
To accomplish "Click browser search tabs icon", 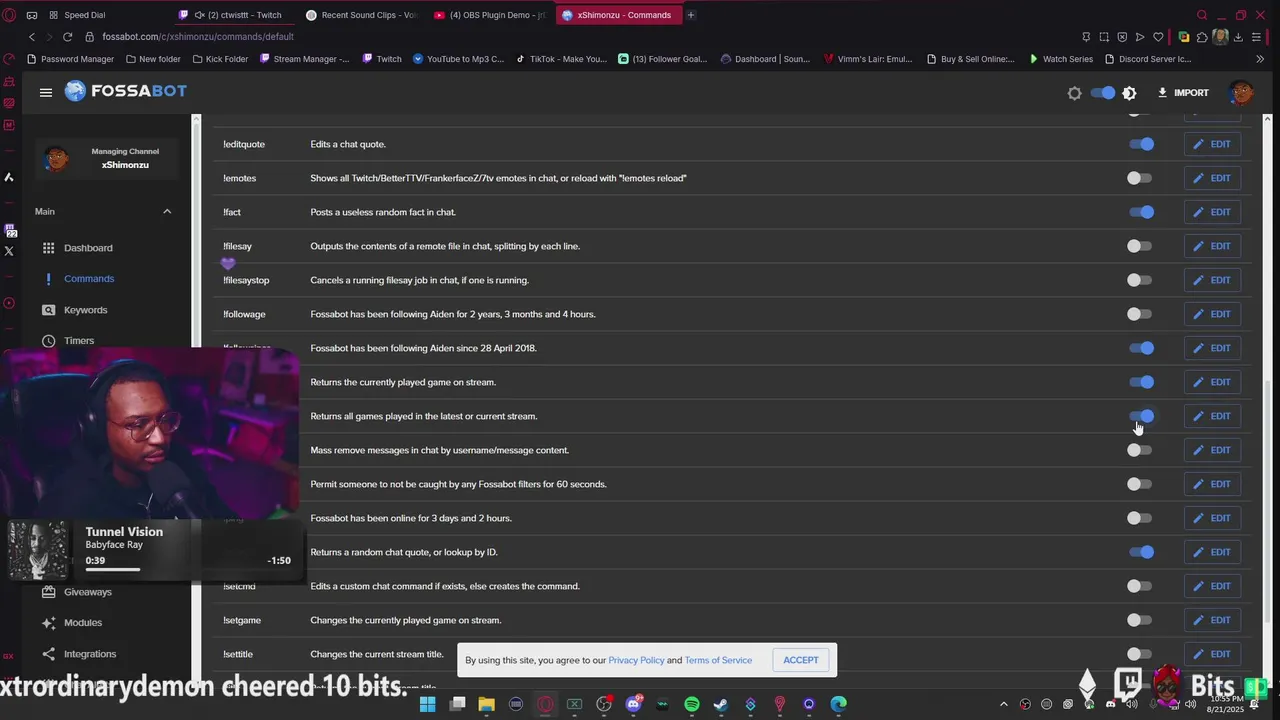I will pyautogui.click(x=1202, y=15).
